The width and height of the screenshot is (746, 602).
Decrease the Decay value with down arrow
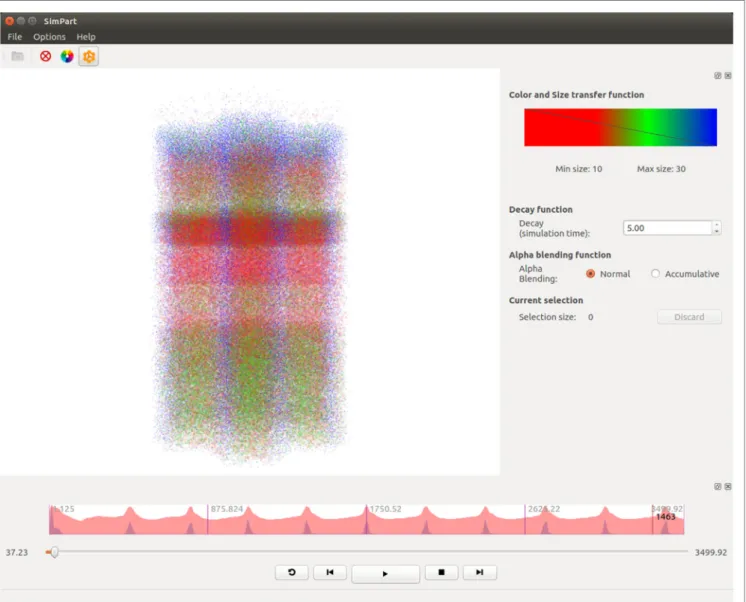(x=717, y=231)
